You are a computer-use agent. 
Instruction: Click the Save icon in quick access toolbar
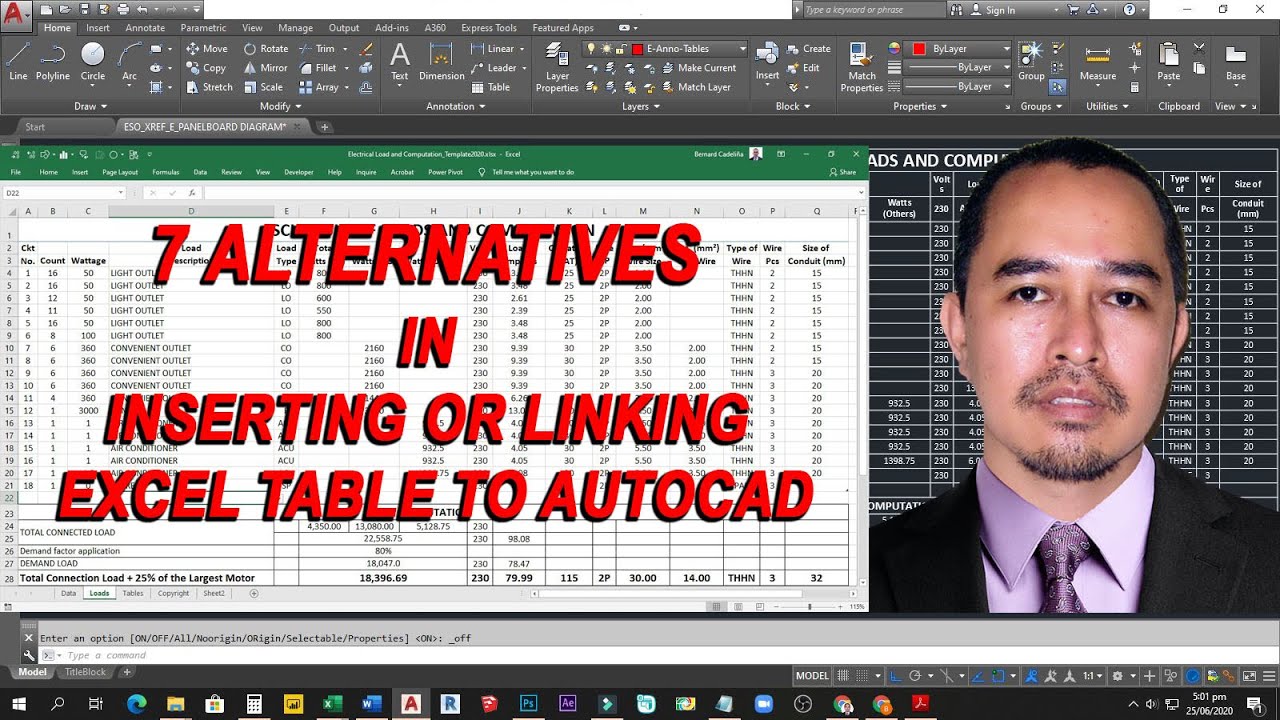[x=84, y=9]
